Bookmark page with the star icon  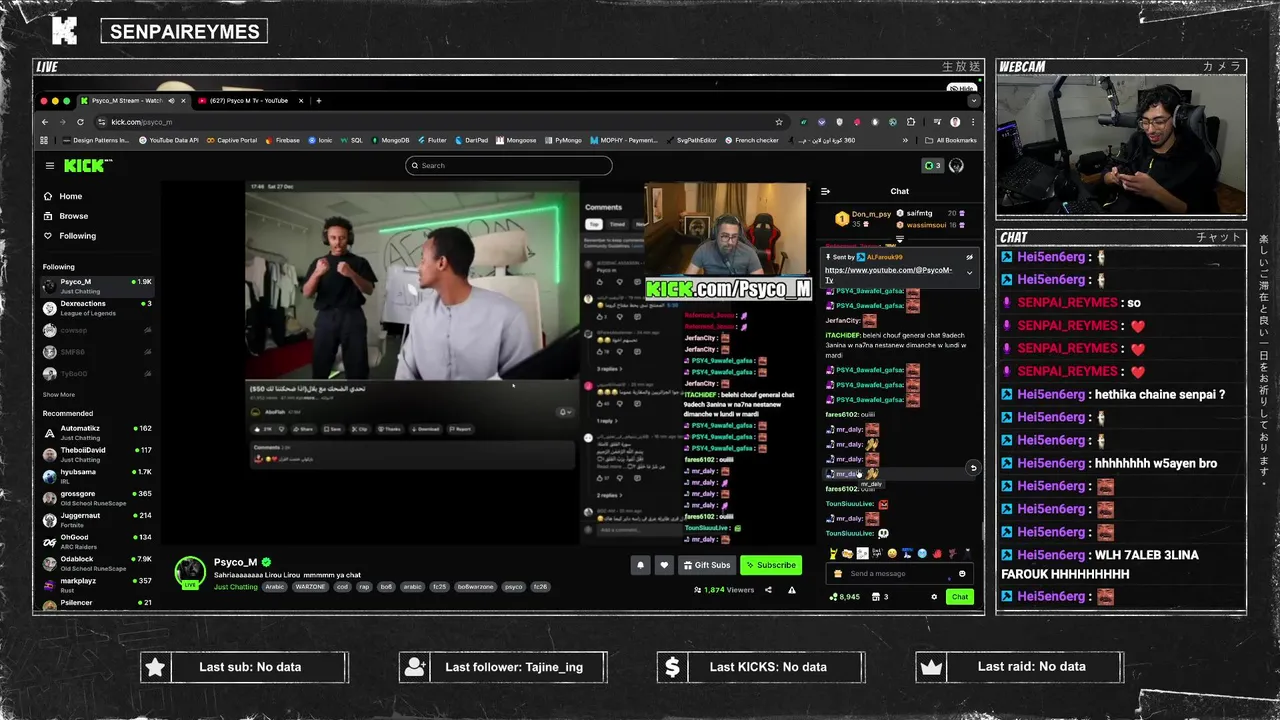[778, 122]
